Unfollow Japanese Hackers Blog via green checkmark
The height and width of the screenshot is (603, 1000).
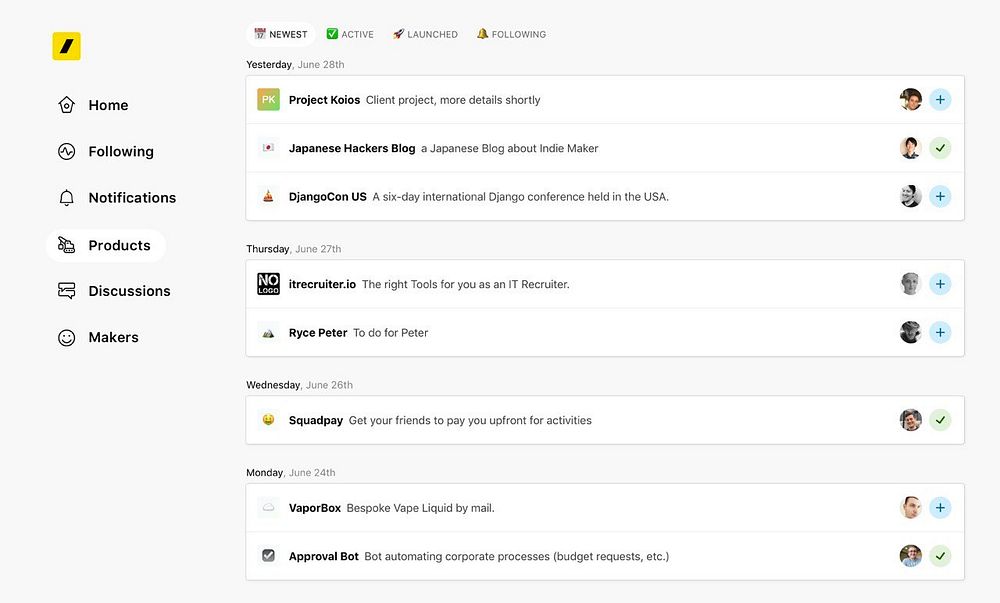pos(940,148)
